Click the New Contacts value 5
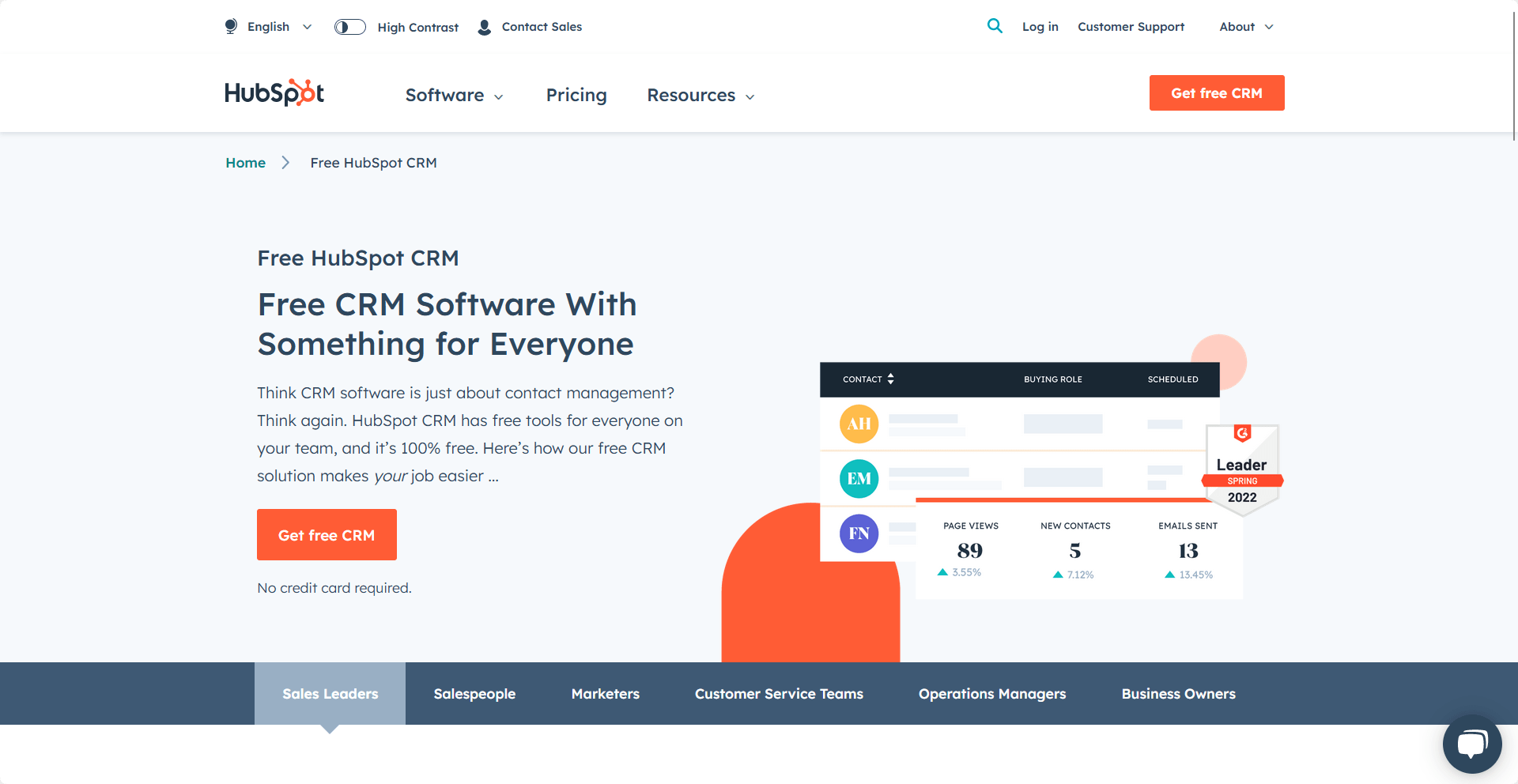1518x784 pixels. pyautogui.click(x=1075, y=550)
